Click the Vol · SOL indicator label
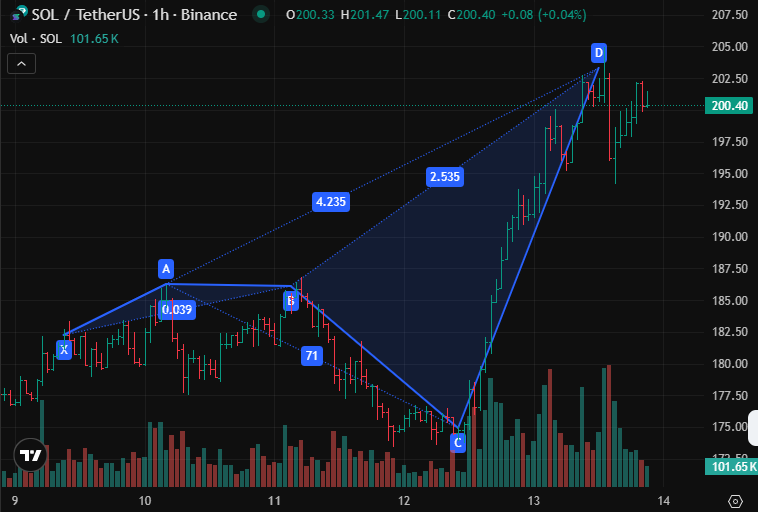The width and height of the screenshot is (758, 512). [x=36, y=39]
